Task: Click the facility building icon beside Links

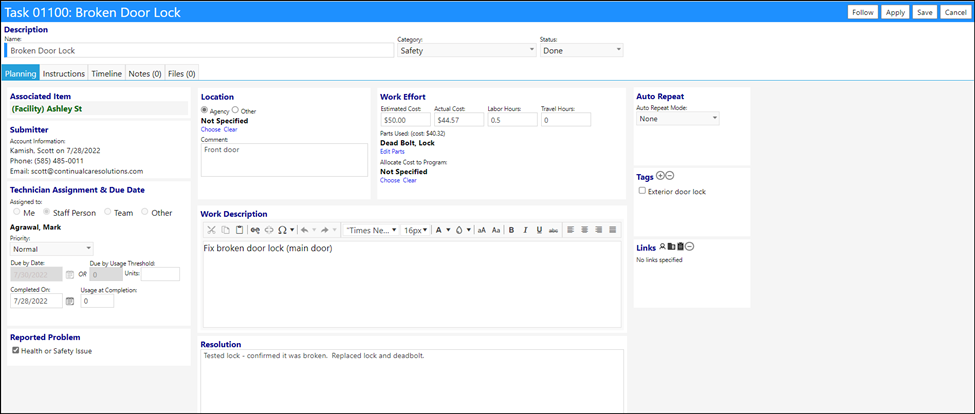Action: [671, 246]
